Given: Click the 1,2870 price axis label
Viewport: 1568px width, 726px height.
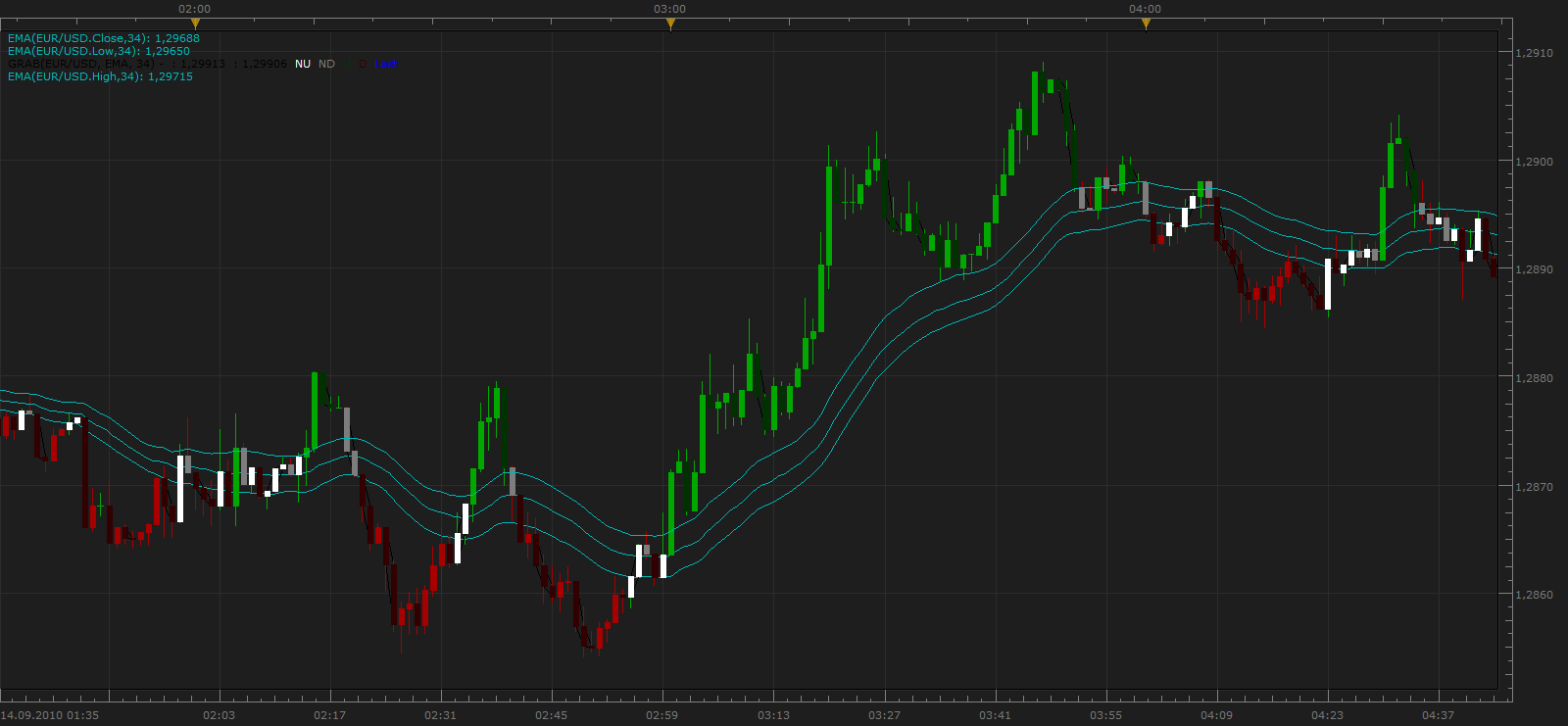Looking at the screenshot, I should click(x=1535, y=487).
